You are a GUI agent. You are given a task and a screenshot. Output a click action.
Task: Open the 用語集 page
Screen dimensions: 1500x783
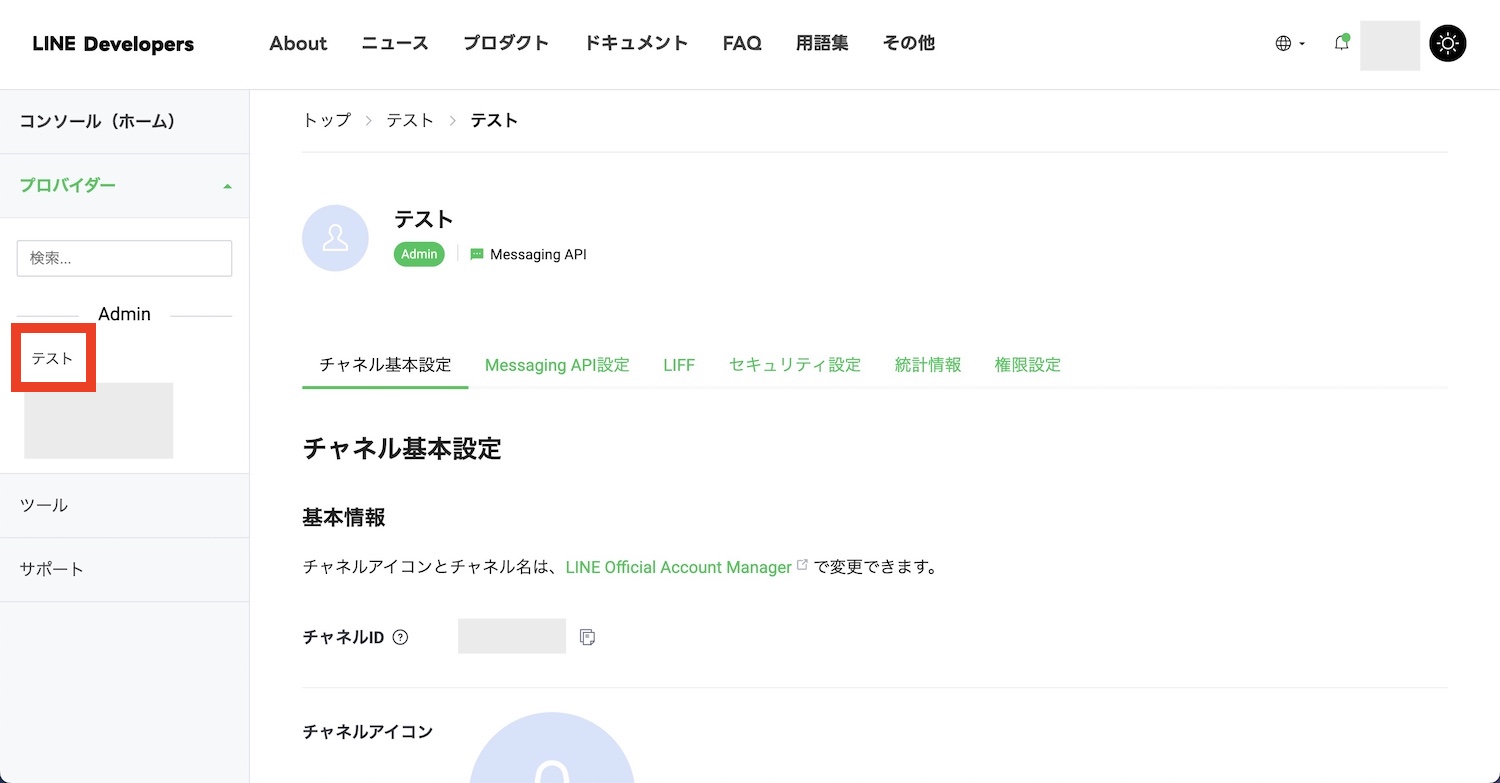tap(822, 43)
